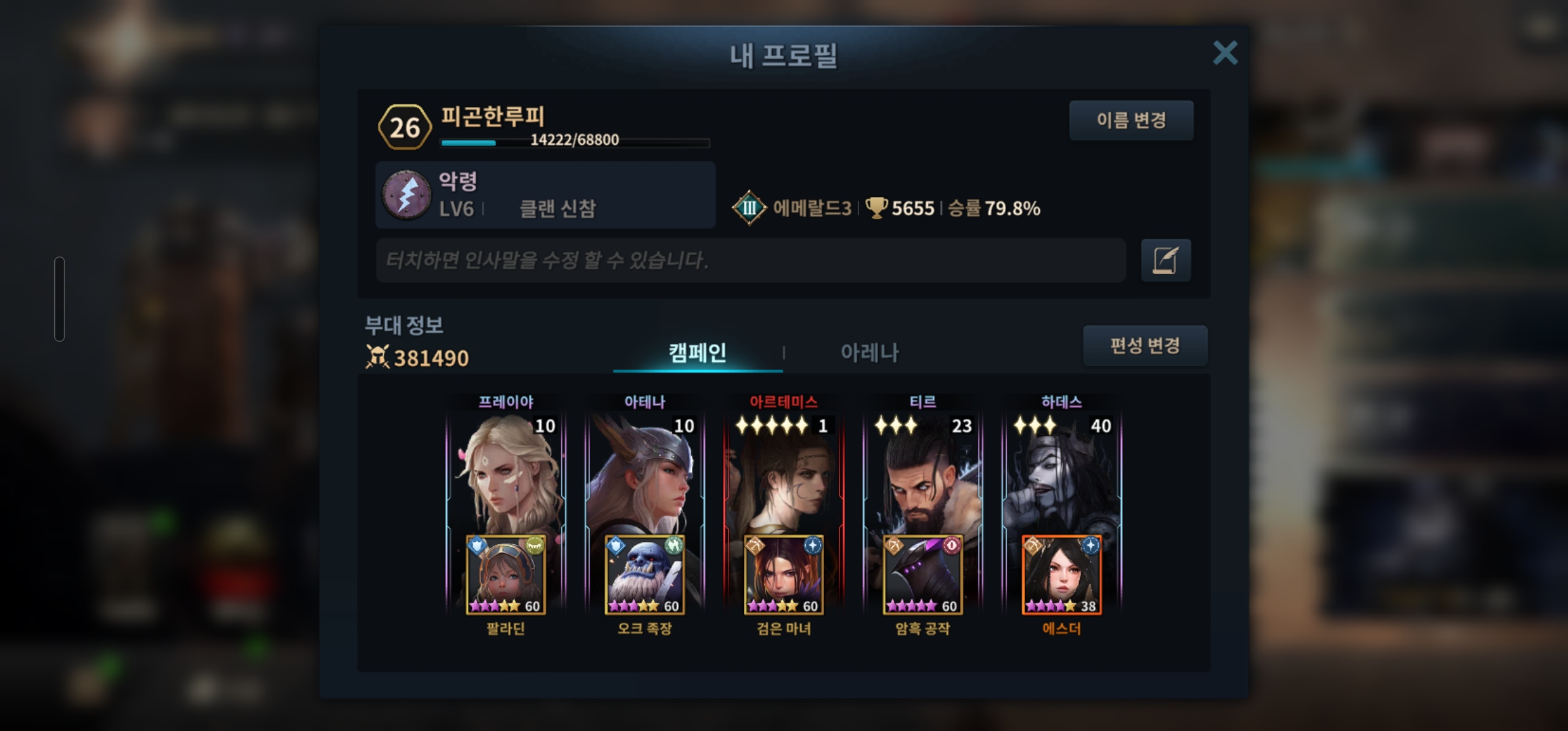1568x731 pixels.
Task: Select the 검은 마녀 hero portrait
Action: 783,575
